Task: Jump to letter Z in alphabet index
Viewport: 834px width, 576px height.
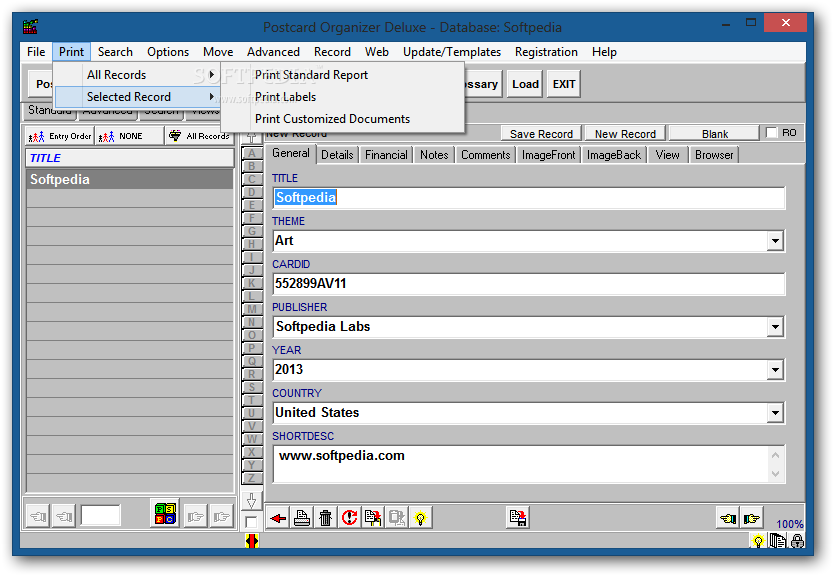Action: 252,478
